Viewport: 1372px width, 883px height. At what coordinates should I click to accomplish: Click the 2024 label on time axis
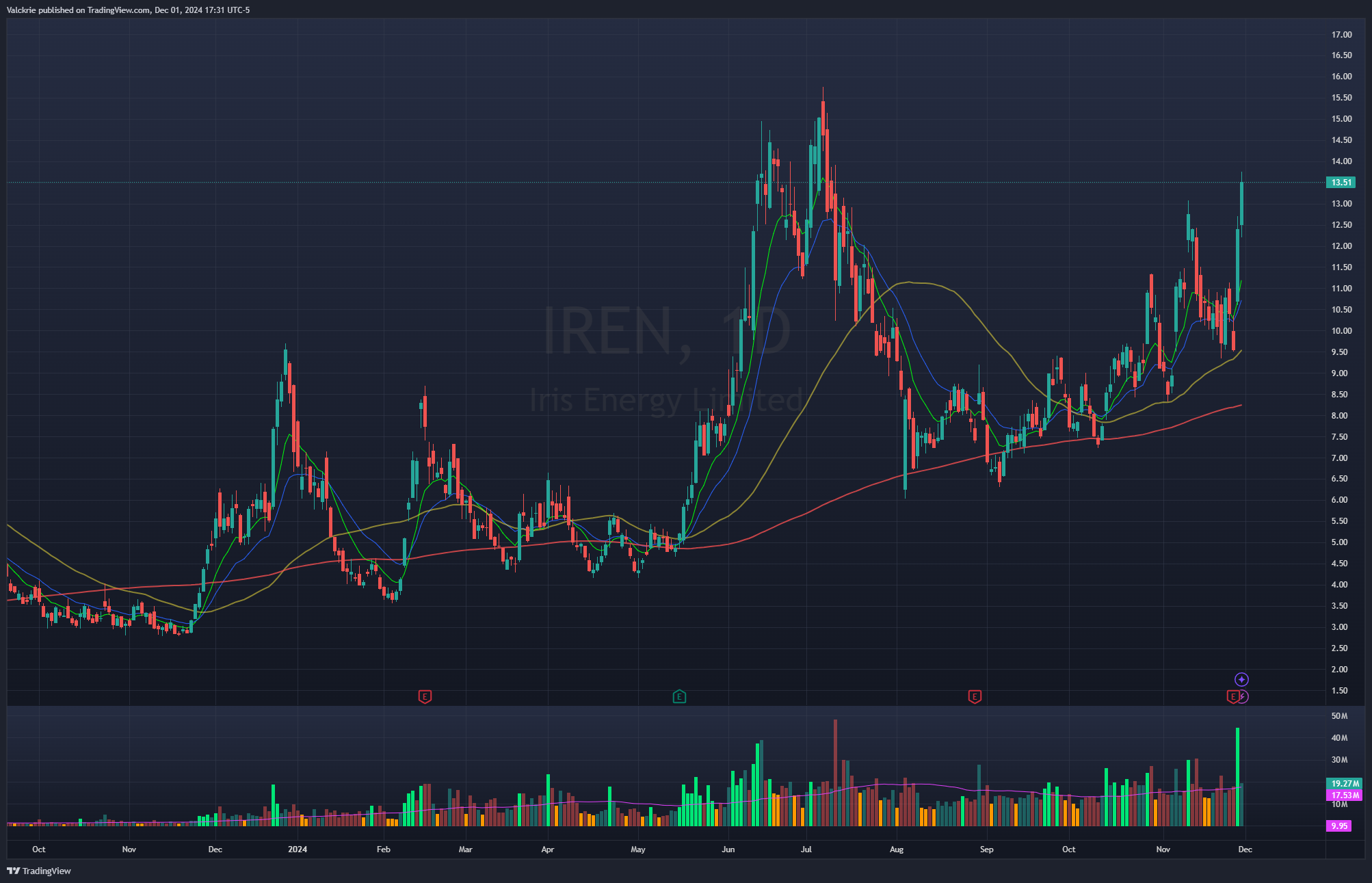pos(298,849)
